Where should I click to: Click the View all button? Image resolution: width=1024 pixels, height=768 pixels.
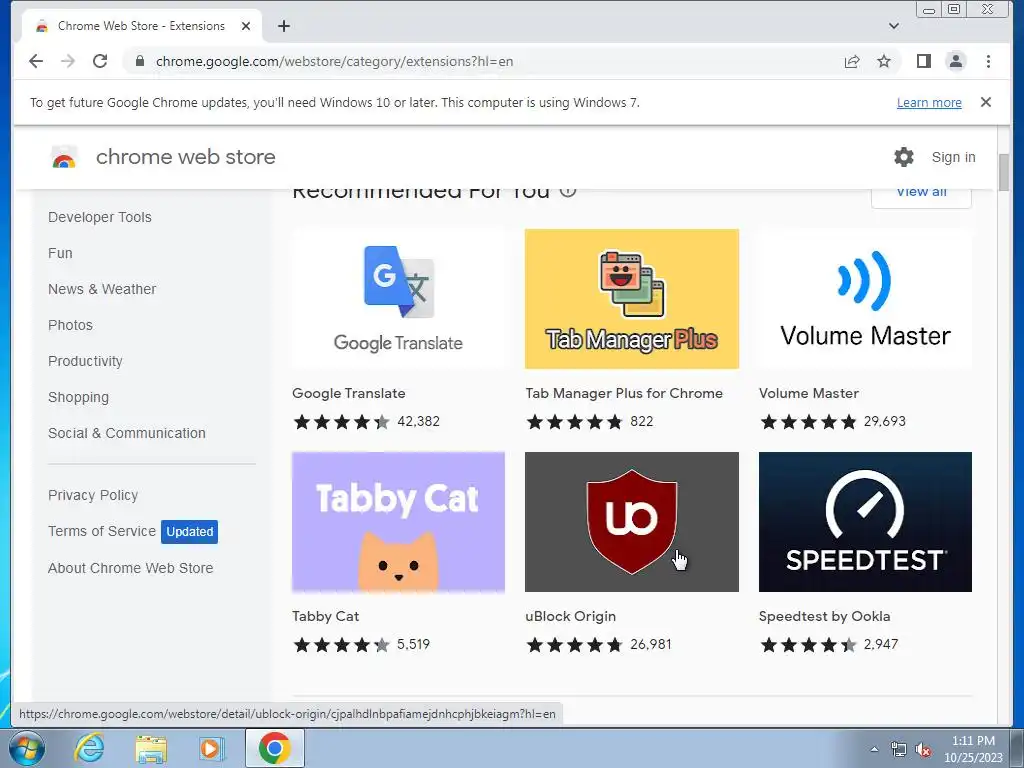pos(921,195)
